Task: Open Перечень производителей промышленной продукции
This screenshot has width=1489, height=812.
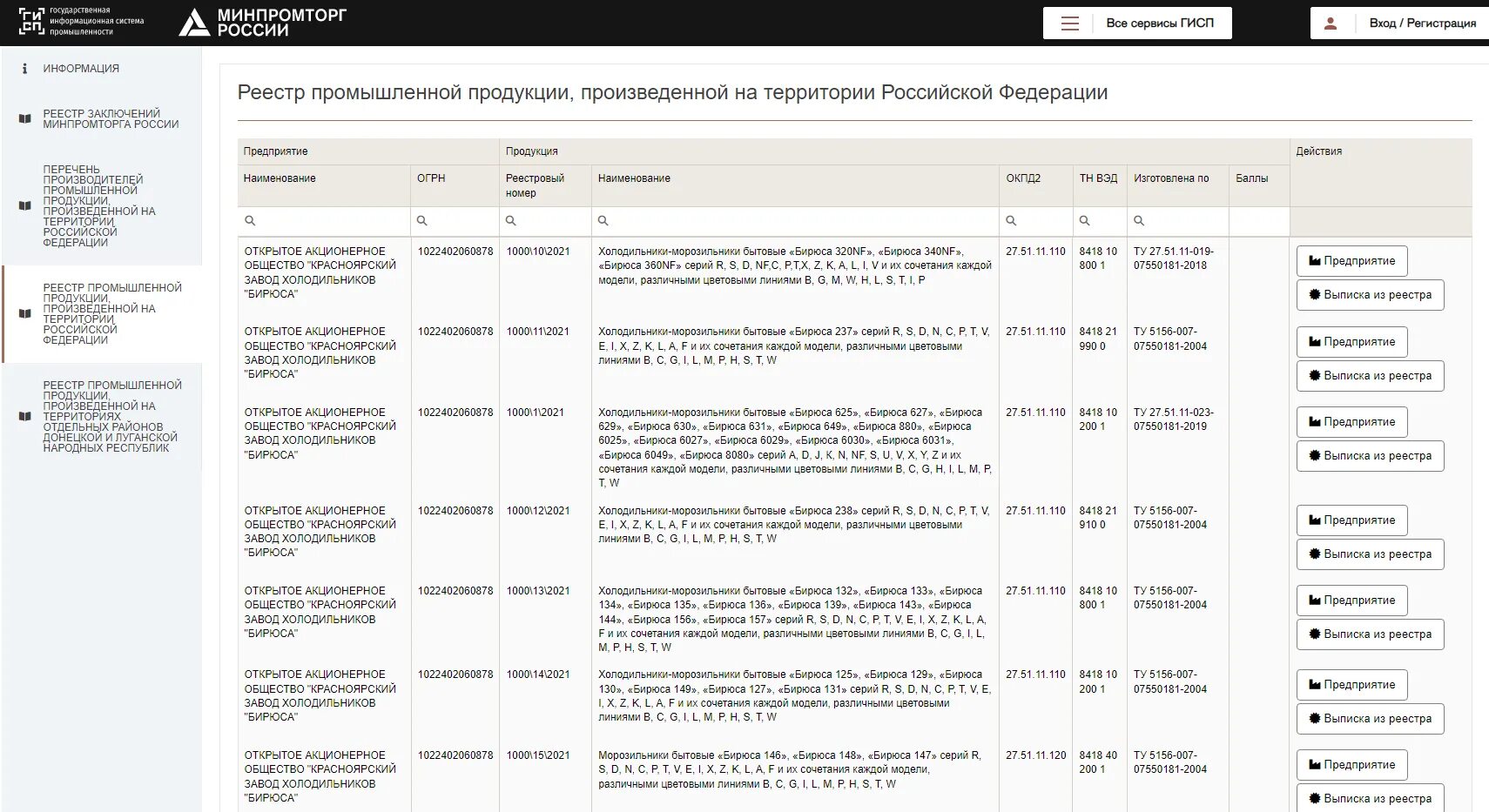Action: (x=101, y=206)
